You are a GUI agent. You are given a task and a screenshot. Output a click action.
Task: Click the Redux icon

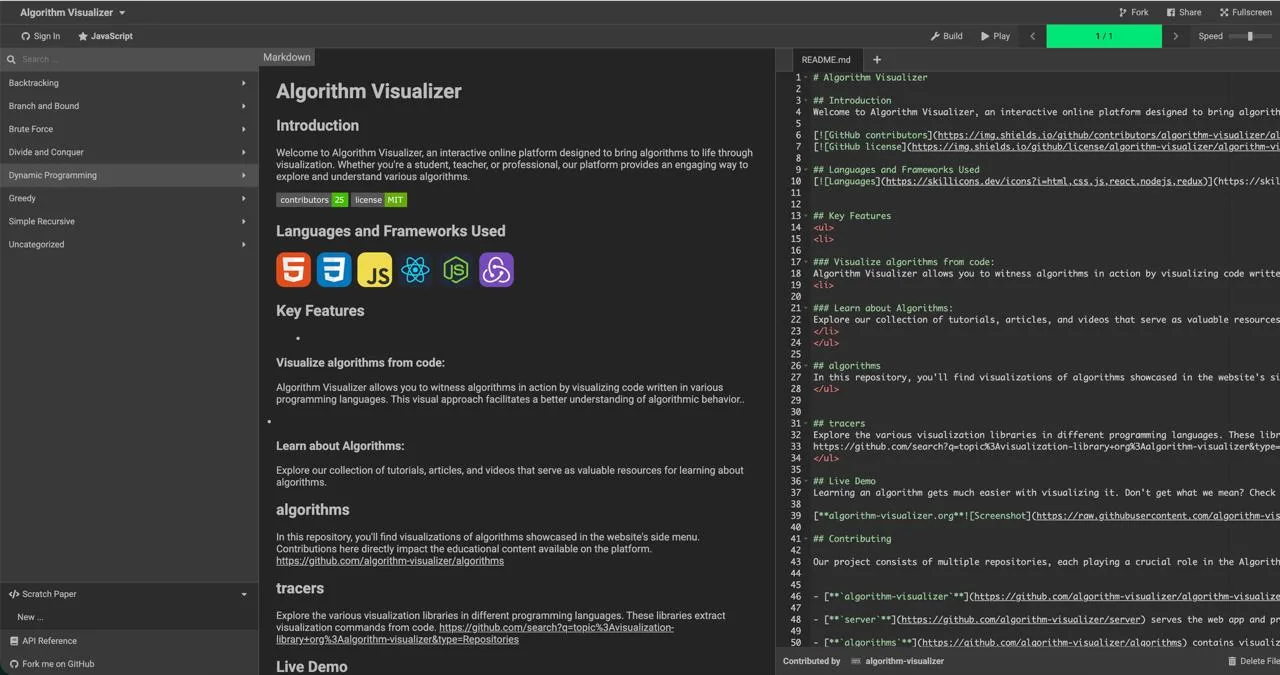point(496,270)
